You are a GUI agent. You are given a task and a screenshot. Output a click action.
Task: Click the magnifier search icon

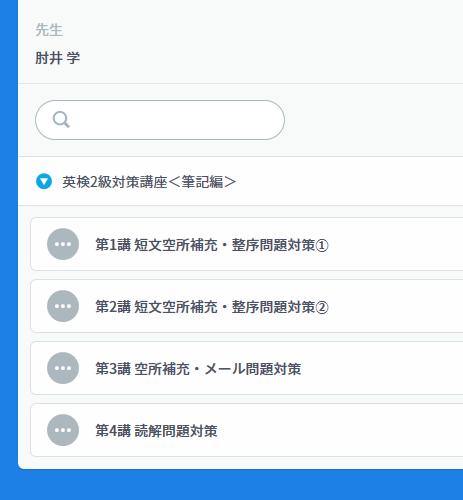pyautogui.click(x=61, y=120)
